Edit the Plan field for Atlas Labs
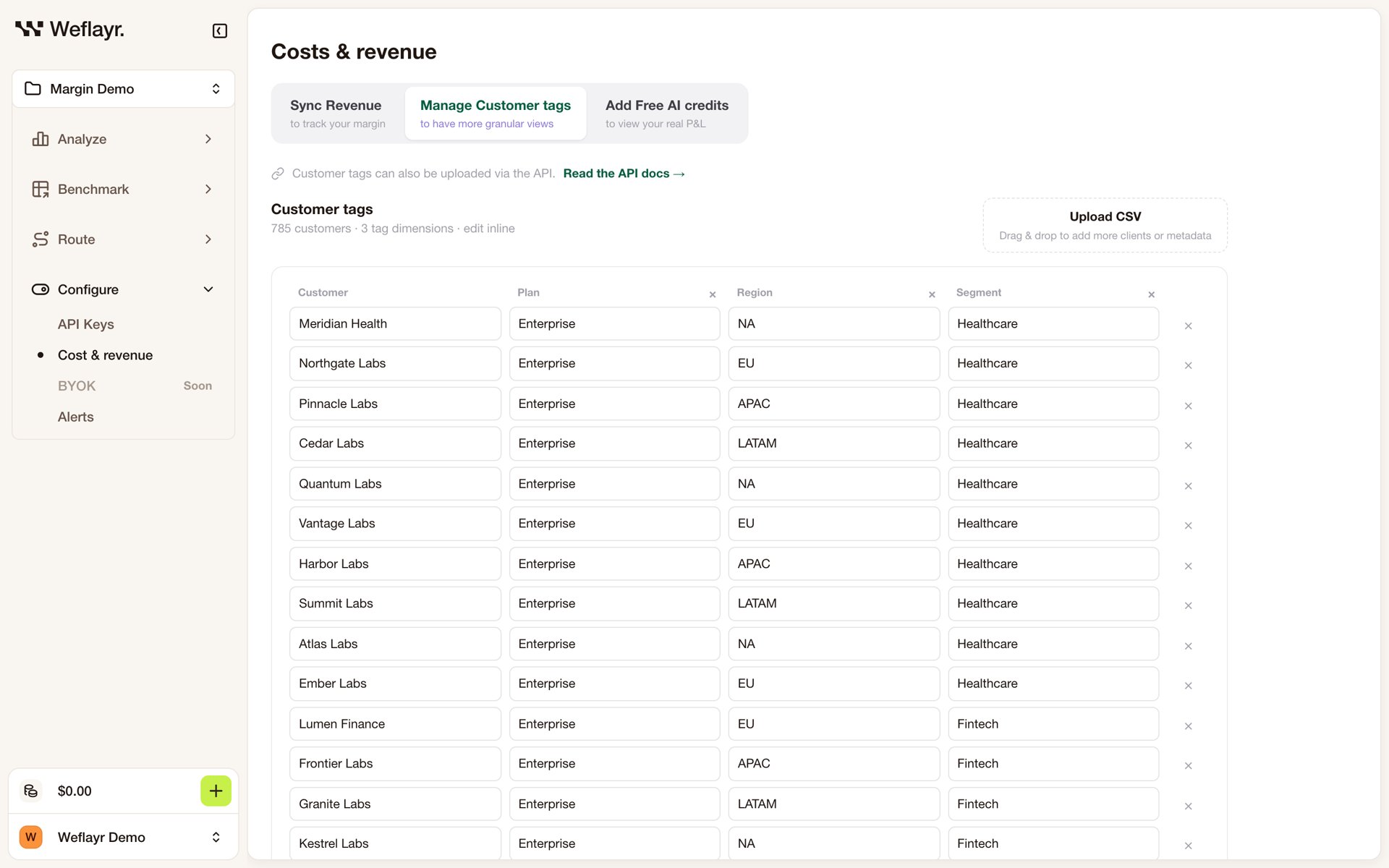Viewport: 1389px width, 868px height. [x=614, y=644]
